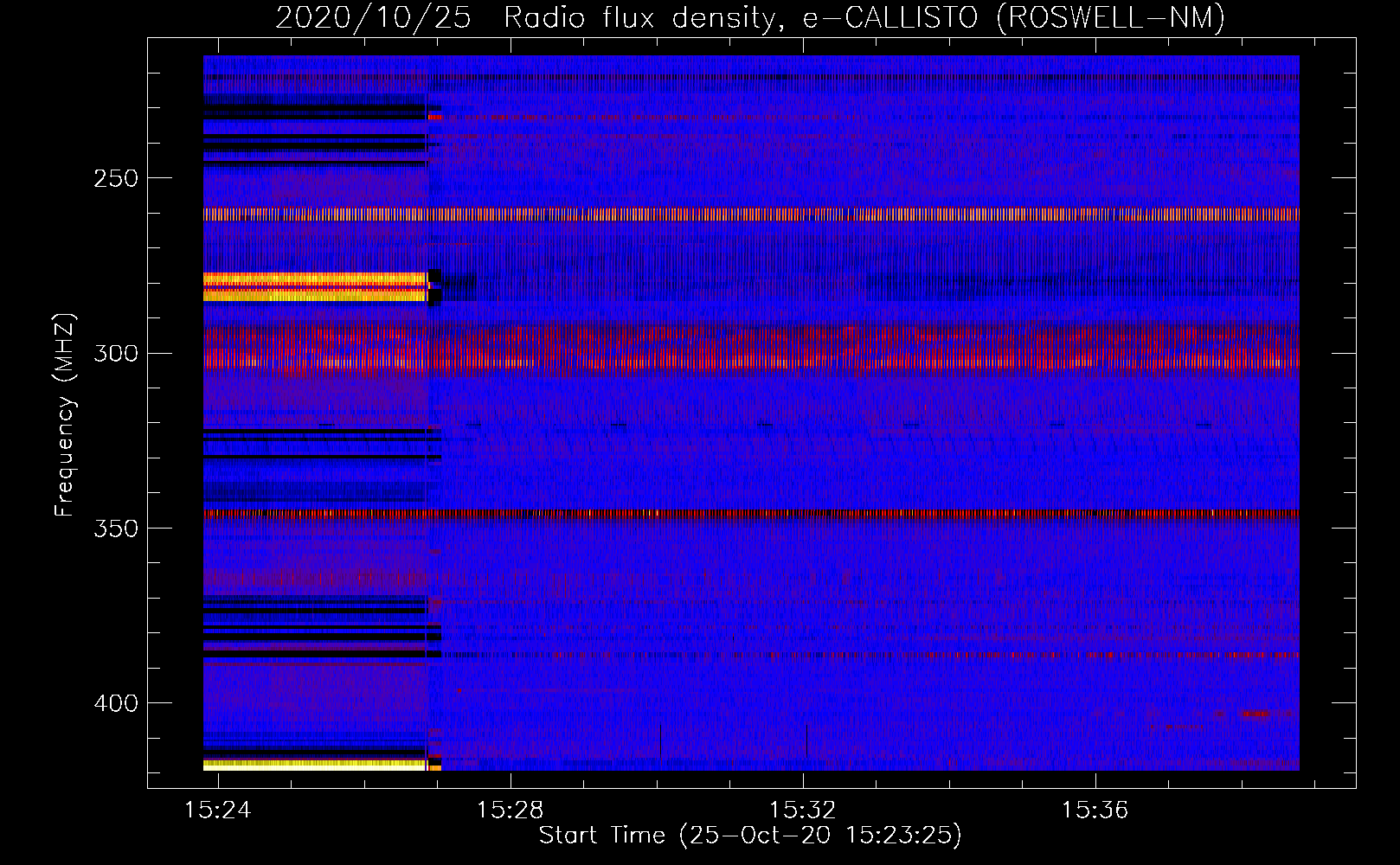Click the 400 frequency tick label

point(116,703)
